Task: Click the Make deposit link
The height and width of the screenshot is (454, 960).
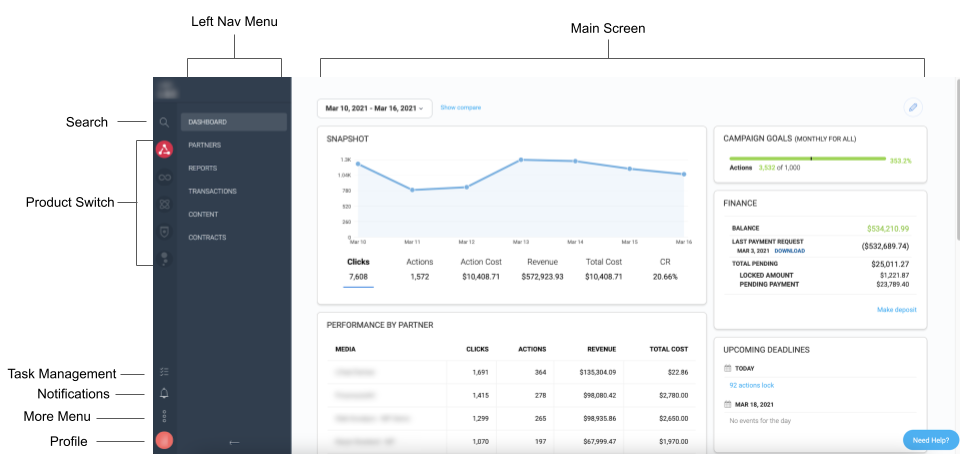Action: point(896,310)
